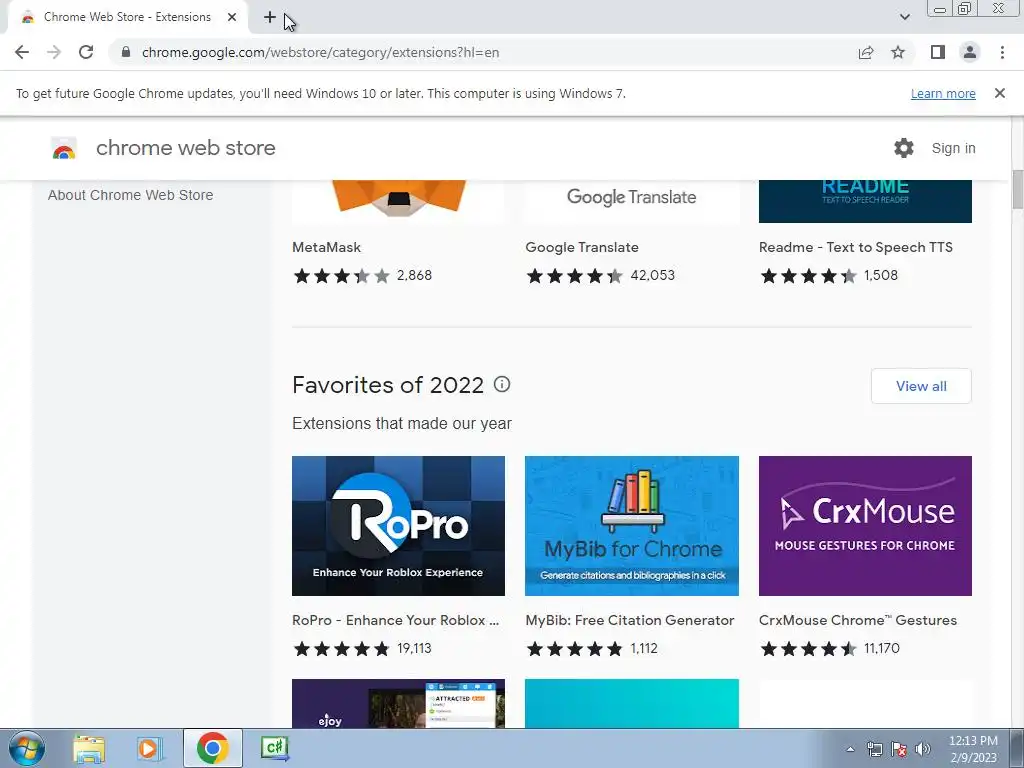The image size is (1024, 768).
Task: Dismiss the Windows 7 update notice
Action: [1000, 93]
